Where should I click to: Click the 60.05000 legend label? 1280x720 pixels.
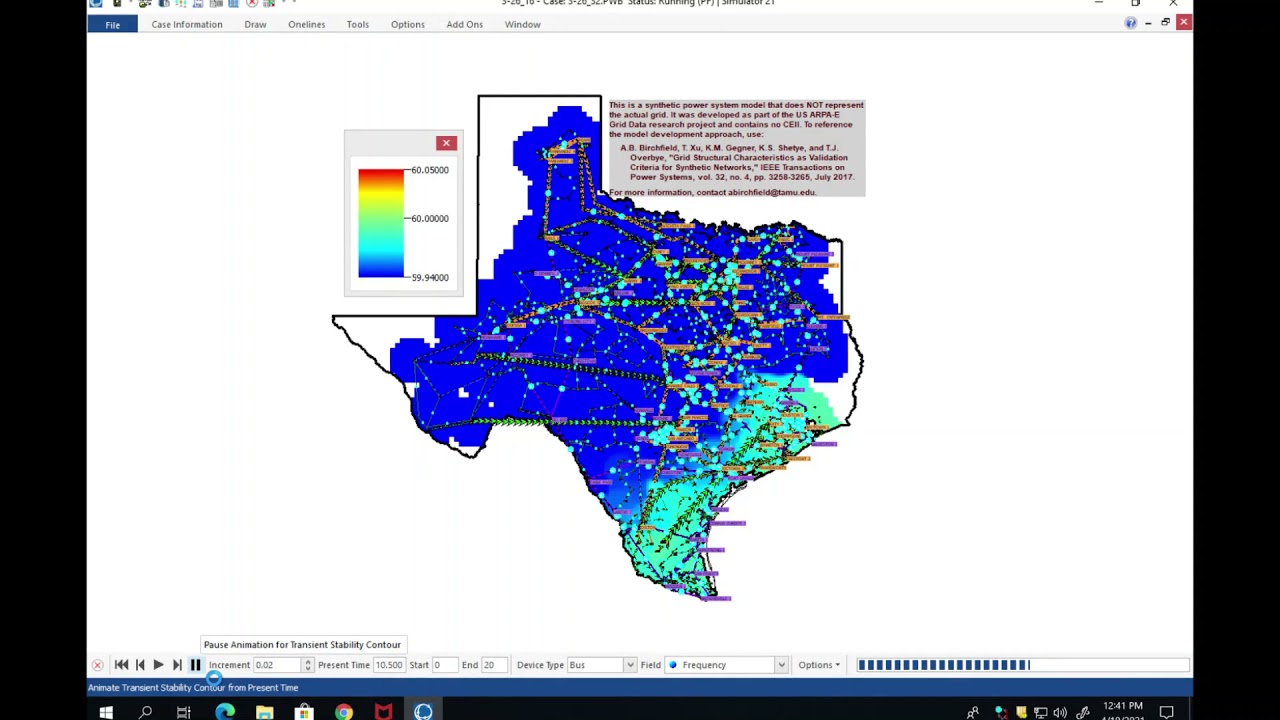pos(430,170)
